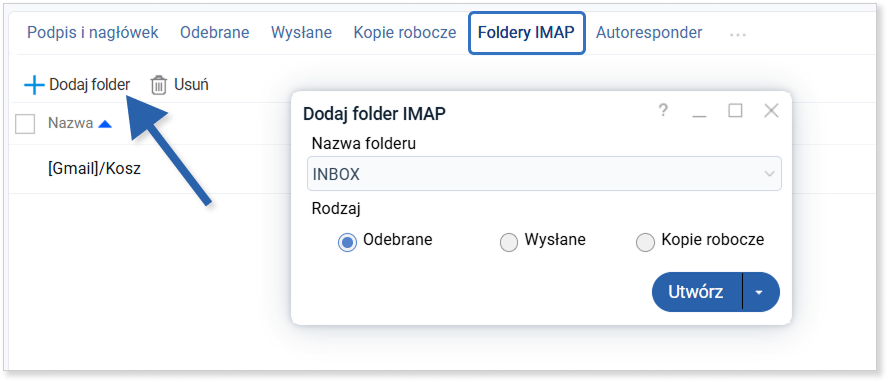Minimize the Dodaj folder IMAP dialog

tap(699, 111)
